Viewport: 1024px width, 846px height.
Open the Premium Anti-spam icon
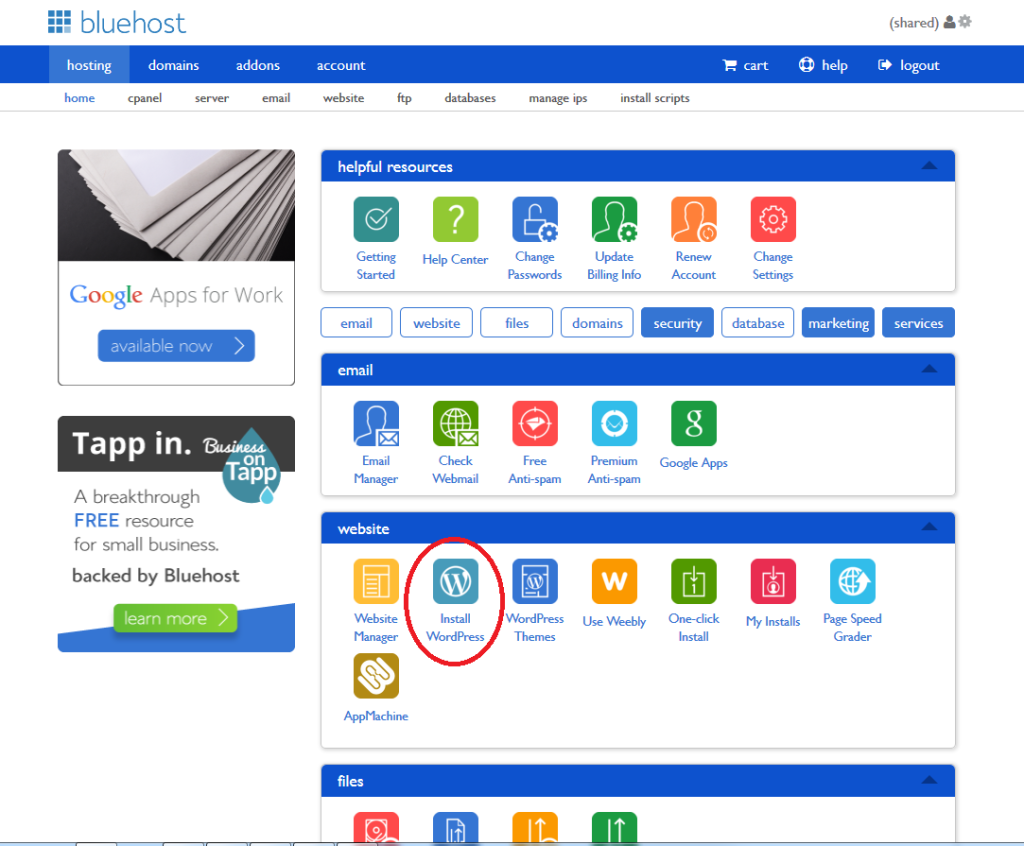click(x=614, y=423)
